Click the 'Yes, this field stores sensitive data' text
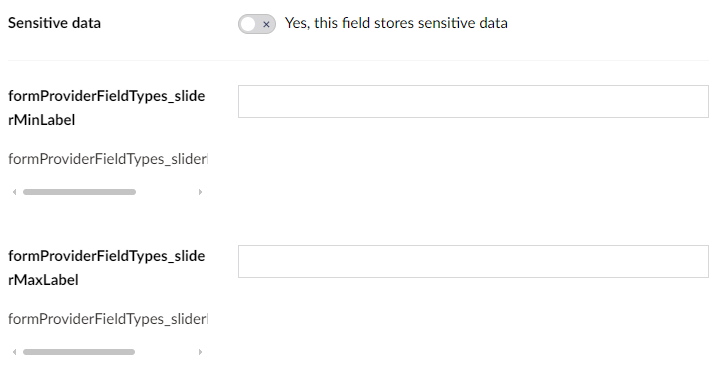Image resolution: width=725 pixels, height=388 pixels. [396, 23]
